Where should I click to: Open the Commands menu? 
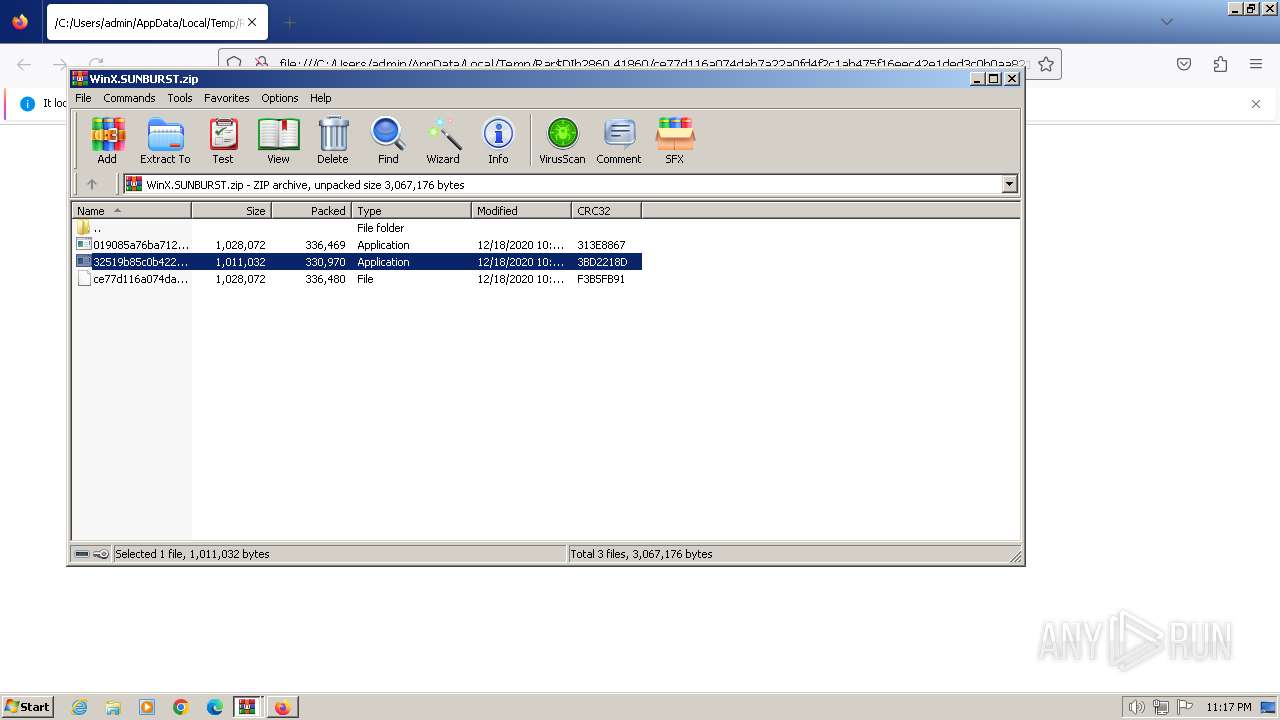click(129, 98)
